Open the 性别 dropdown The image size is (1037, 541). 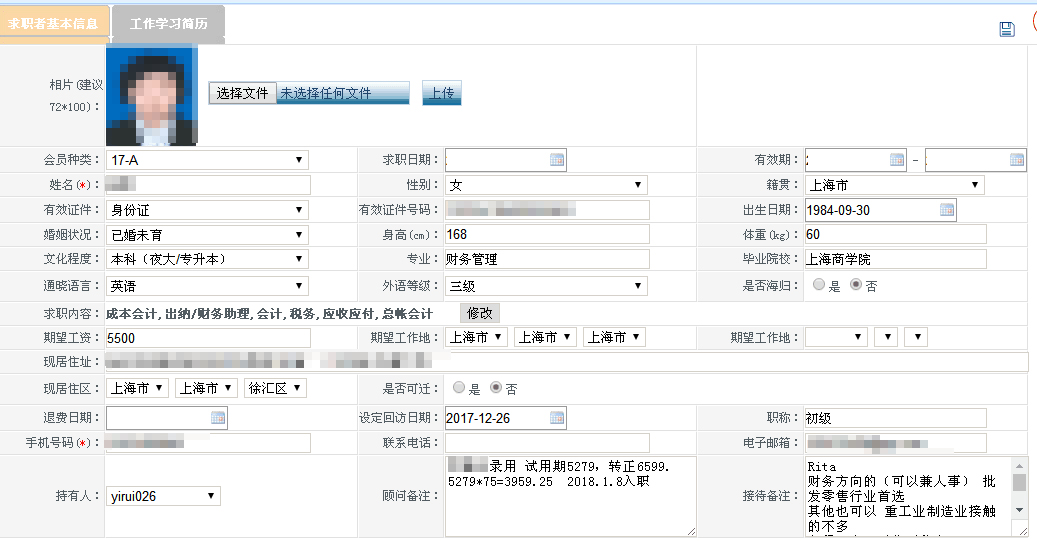pos(546,185)
